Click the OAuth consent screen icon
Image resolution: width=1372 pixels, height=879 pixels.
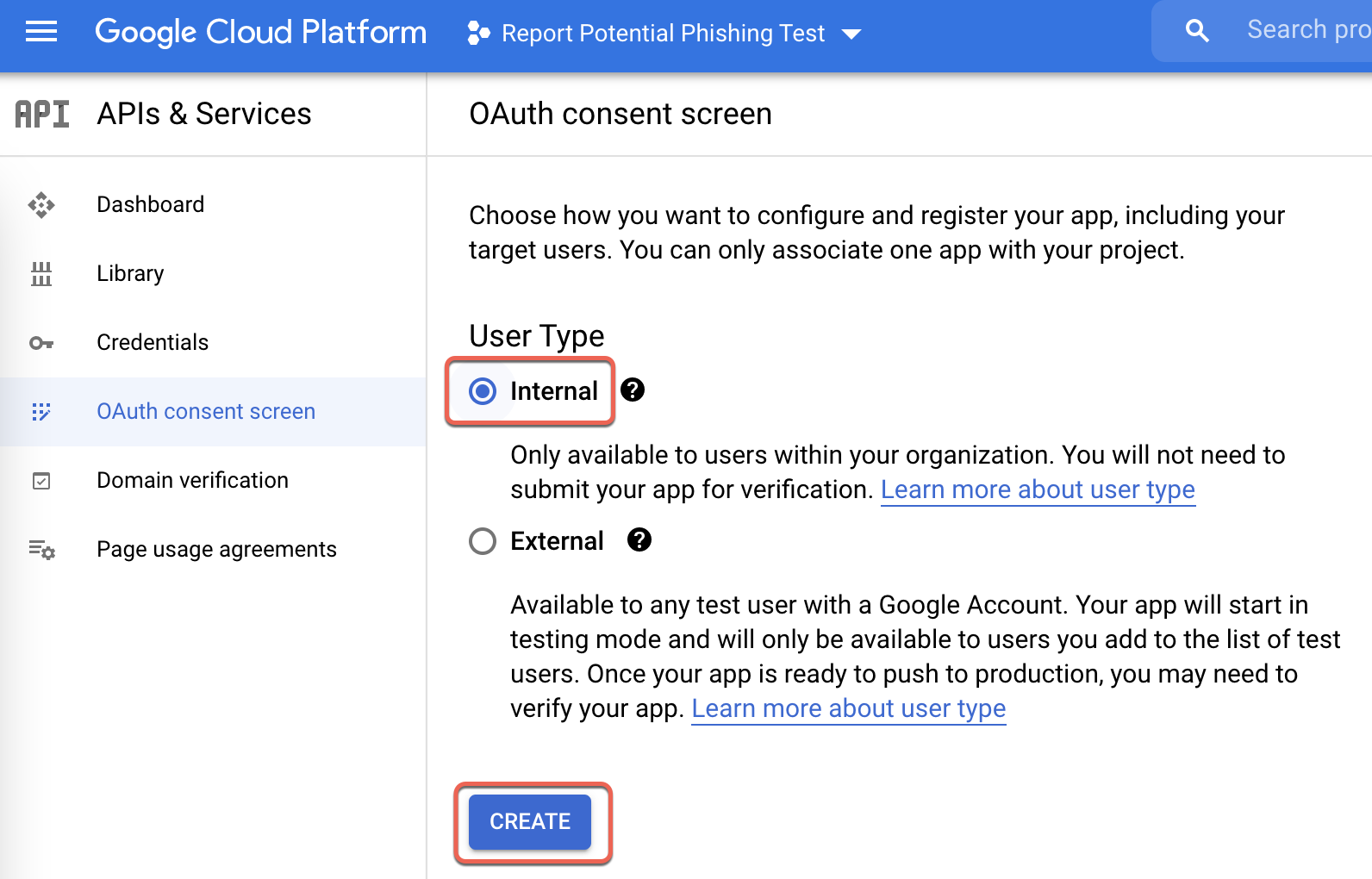[x=41, y=412]
